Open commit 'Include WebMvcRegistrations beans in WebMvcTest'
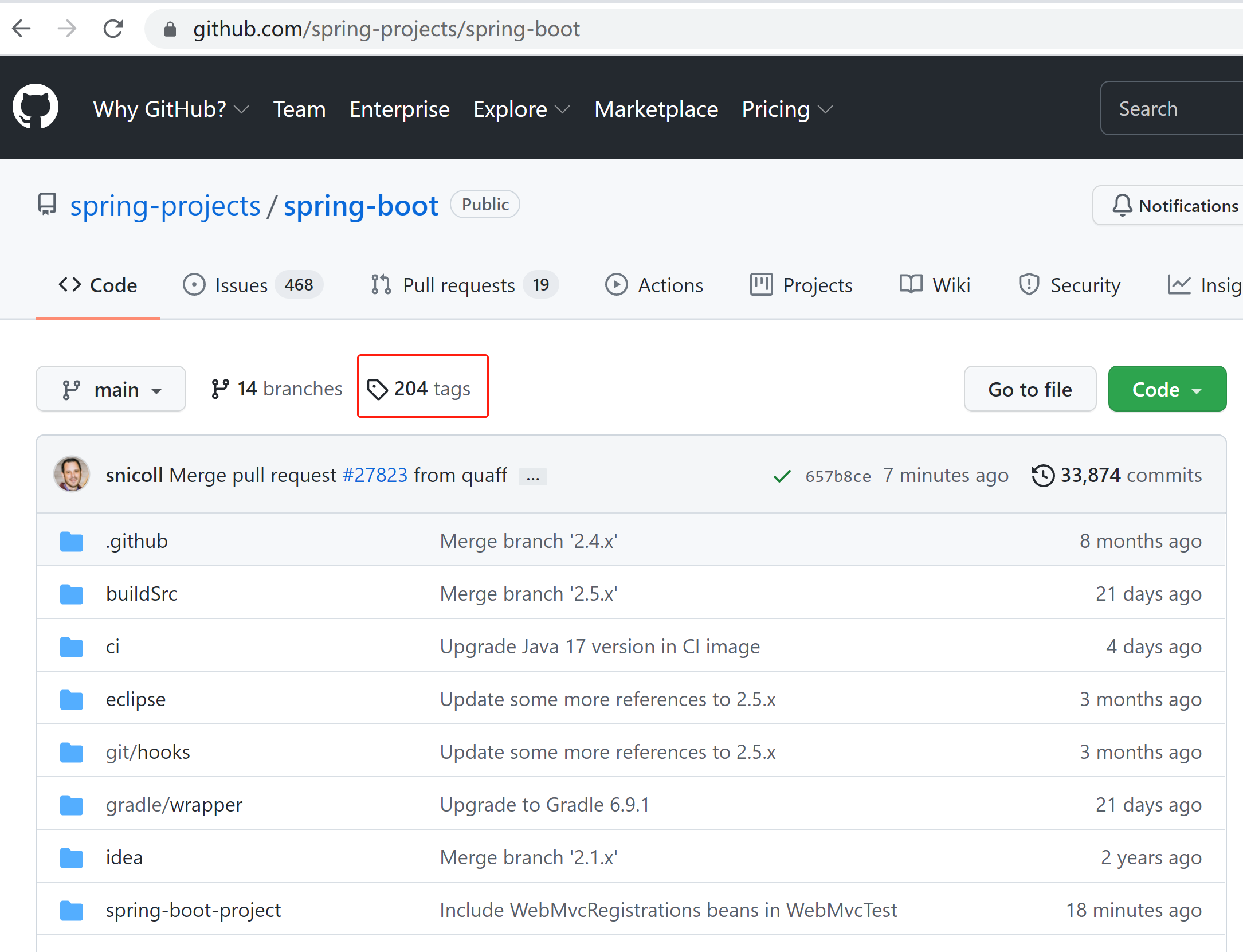This screenshot has width=1243, height=952. pyautogui.click(x=668, y=910)
